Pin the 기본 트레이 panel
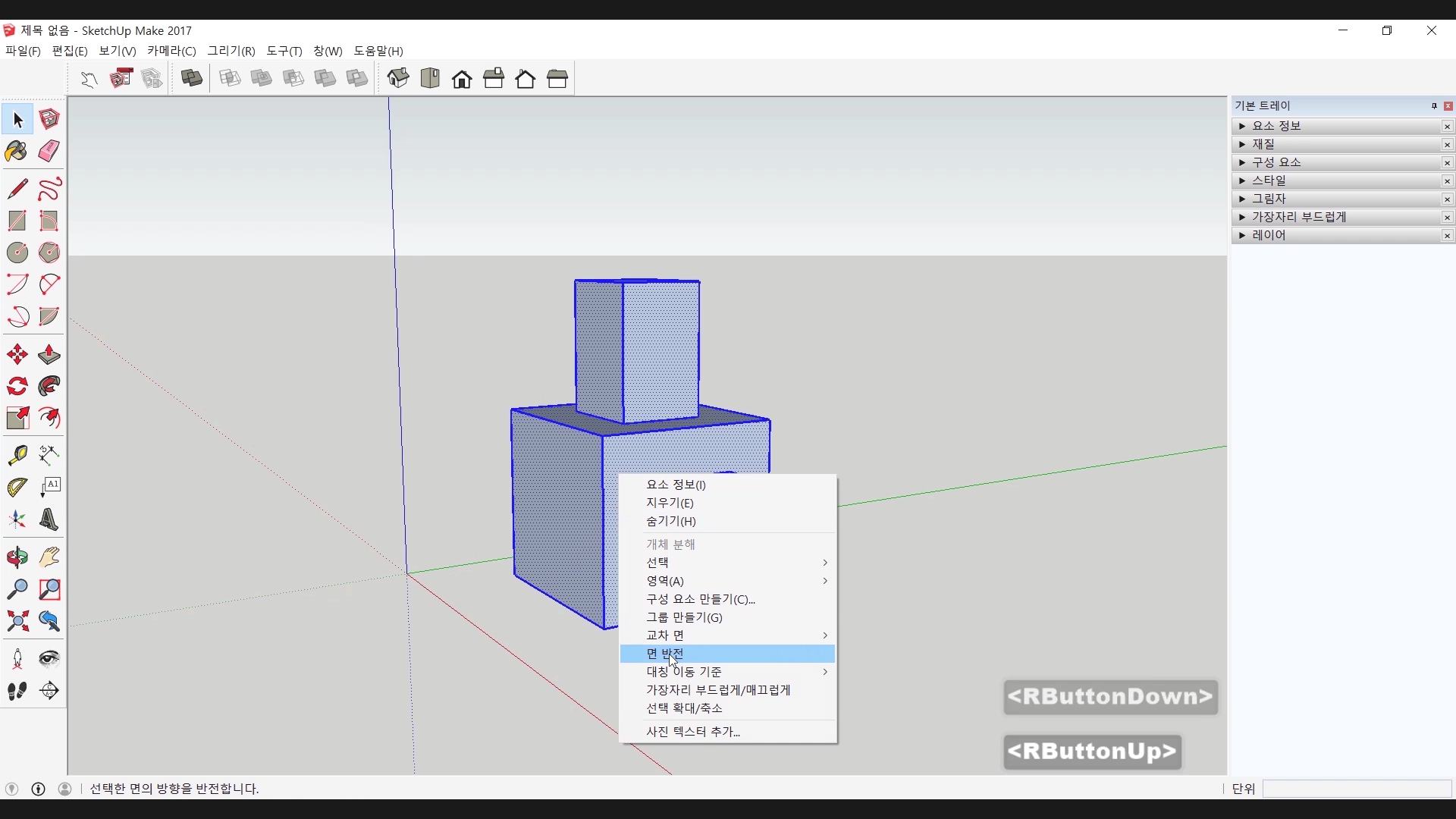 [x=1434, y=106]
